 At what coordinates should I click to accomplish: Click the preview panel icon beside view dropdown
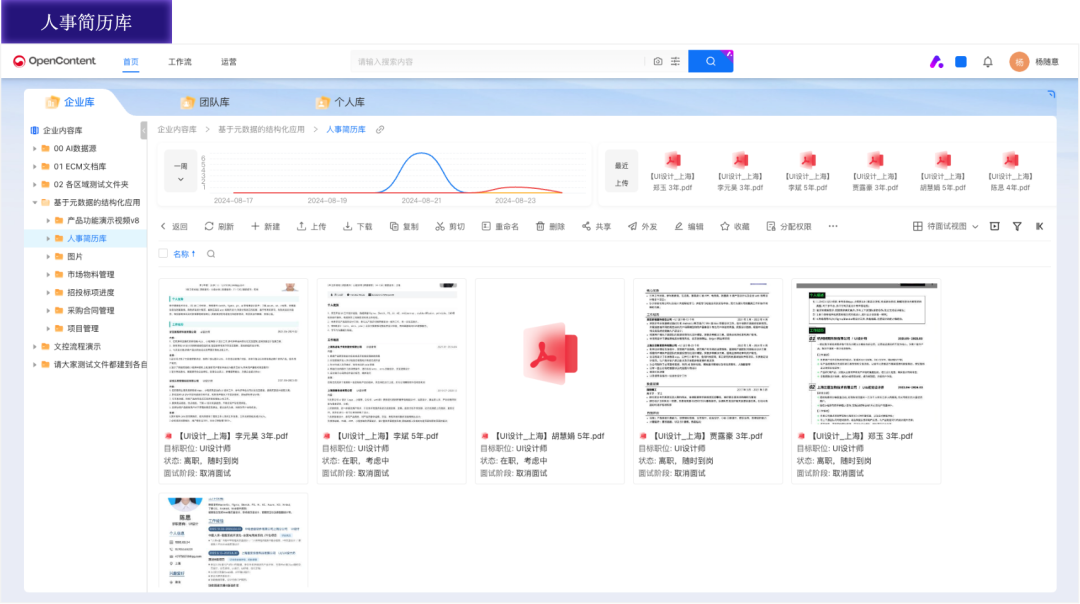tap(995, 226)
